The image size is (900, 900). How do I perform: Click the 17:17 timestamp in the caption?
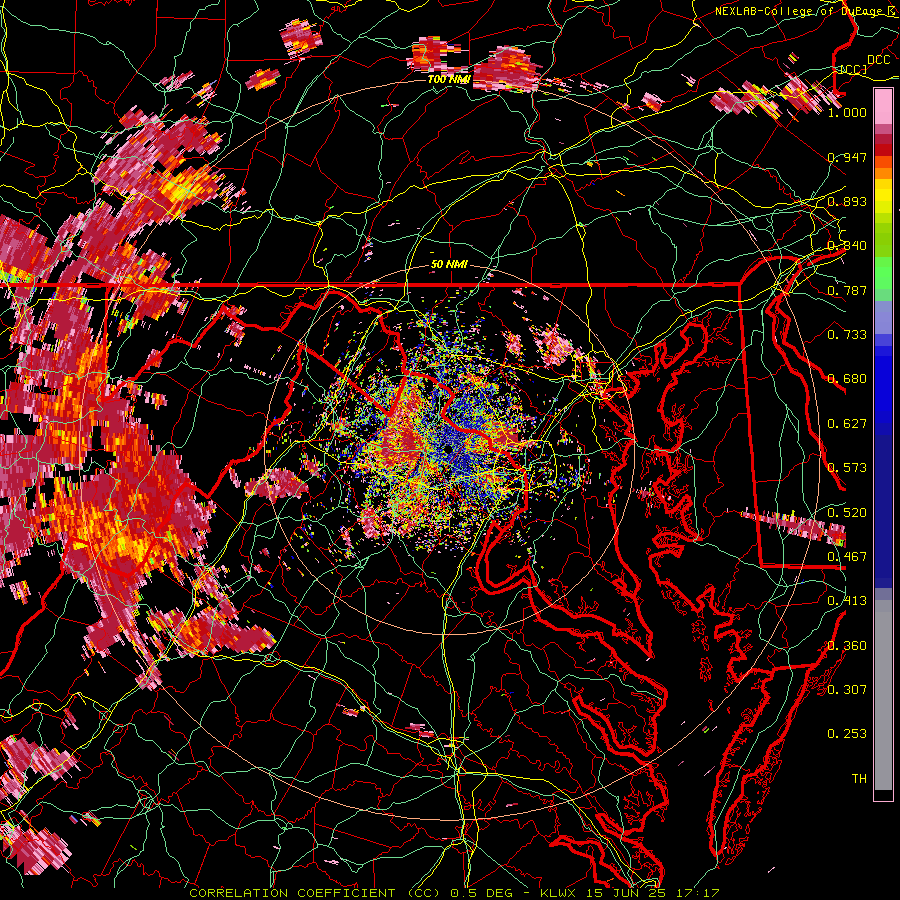[697, 893]
